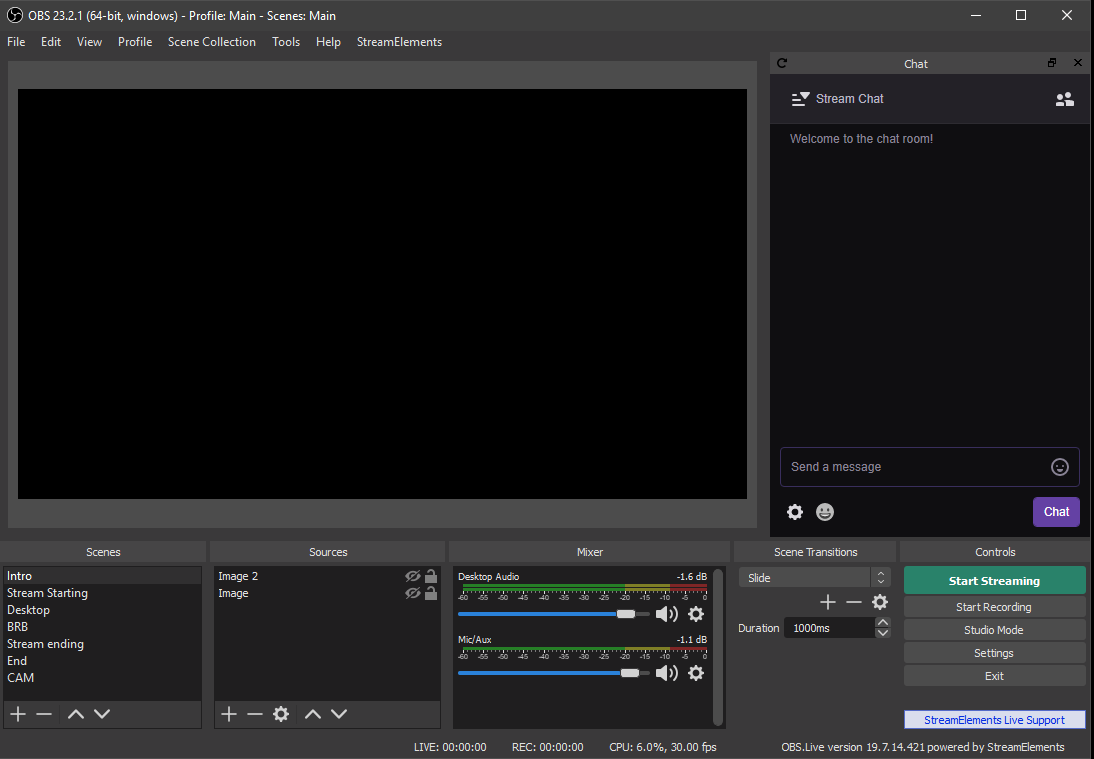1094x759 pixels.
Task: Open source properties gear
Action: (280, 714)
